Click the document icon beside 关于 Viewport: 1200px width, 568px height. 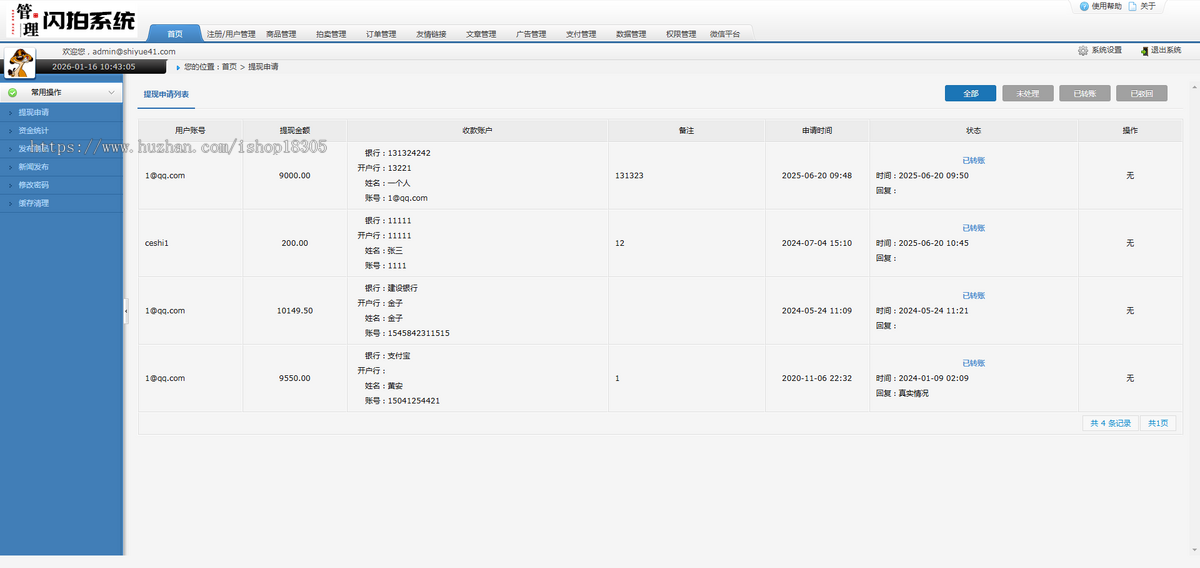point(1132,6)
